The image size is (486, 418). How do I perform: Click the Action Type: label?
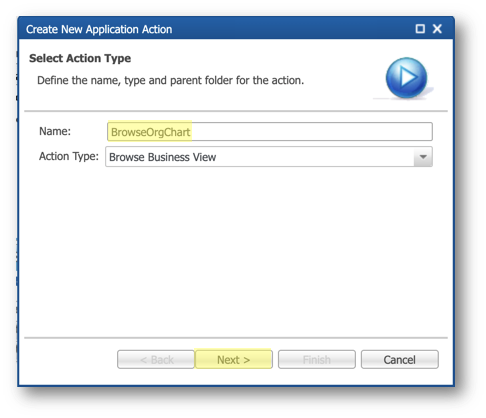click(69, 156)
